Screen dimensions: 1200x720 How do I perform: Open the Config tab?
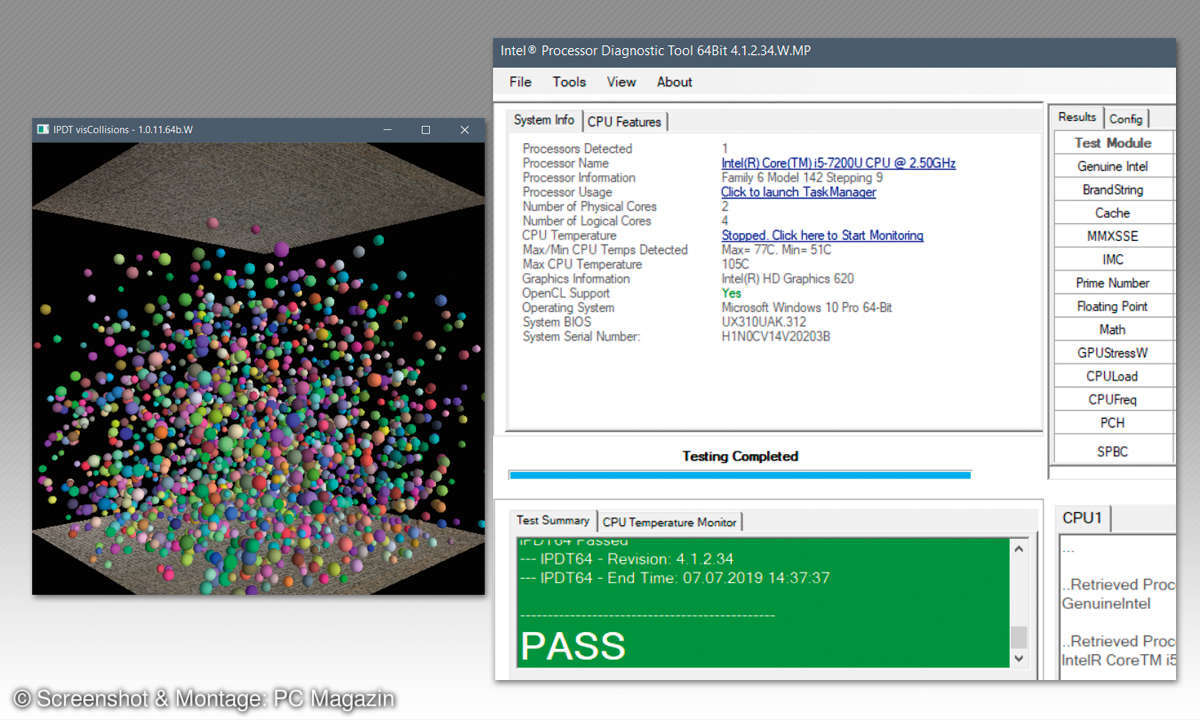1126,118
